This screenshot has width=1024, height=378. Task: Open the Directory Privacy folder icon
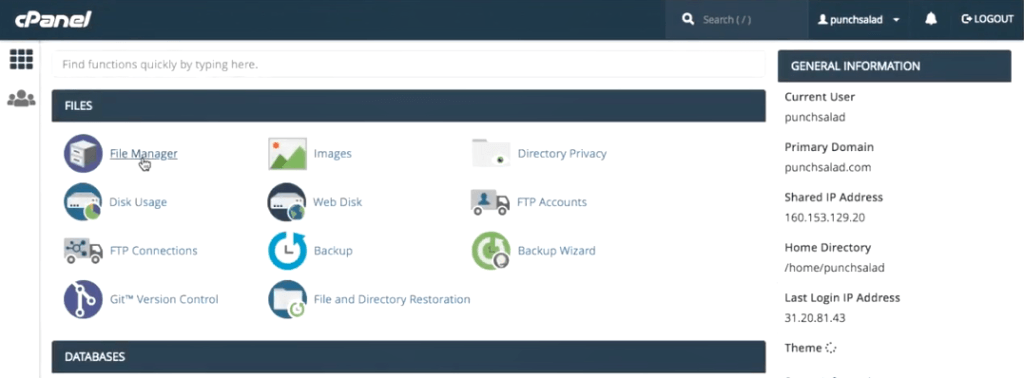(490, 153)
